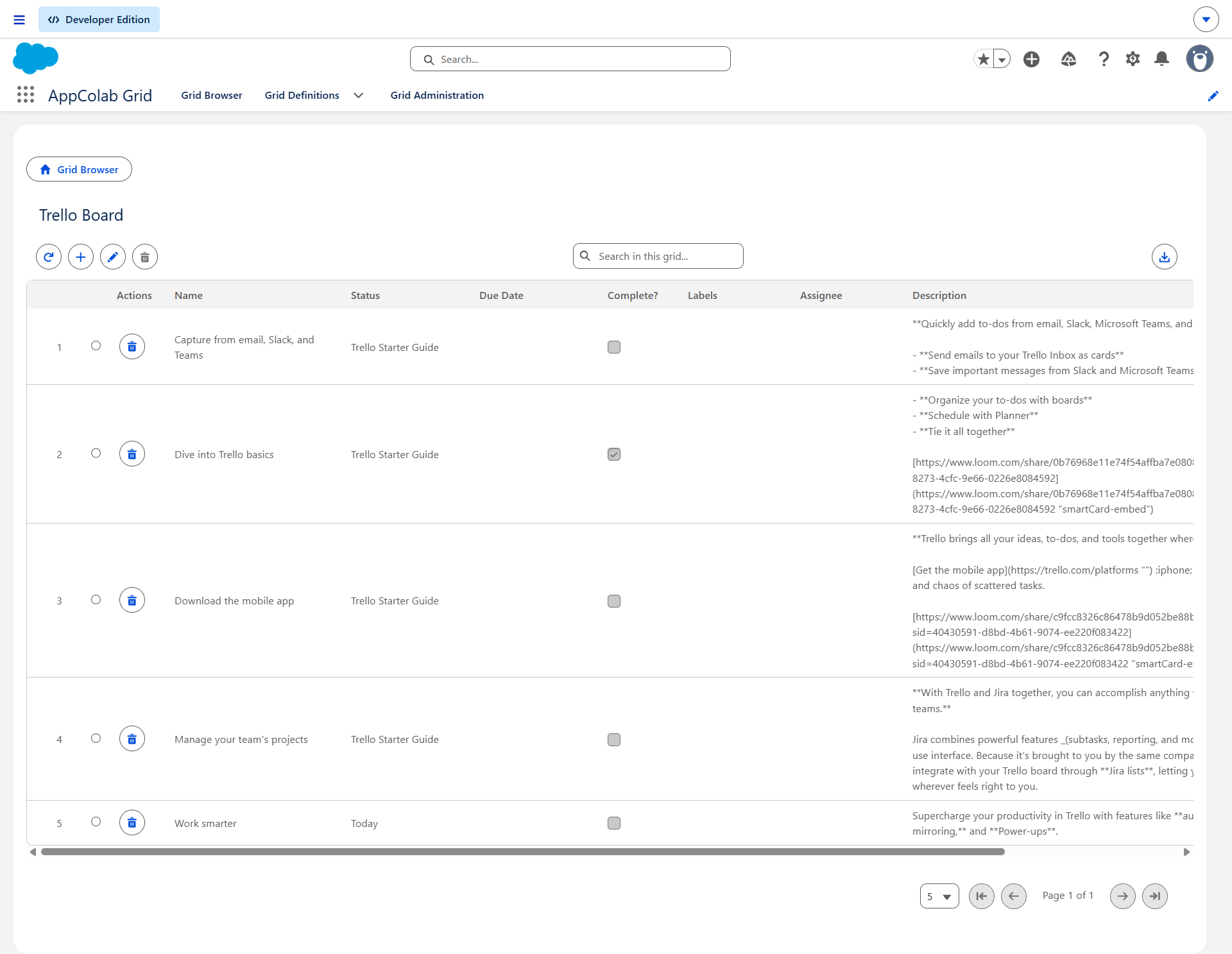1232x954 pixels.
Task: Click the Labels column header
Action: click(703, 295)
